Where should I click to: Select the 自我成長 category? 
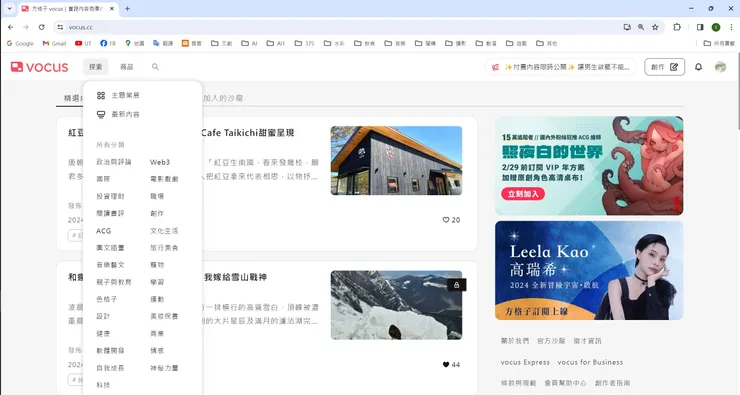click(110, 368)
